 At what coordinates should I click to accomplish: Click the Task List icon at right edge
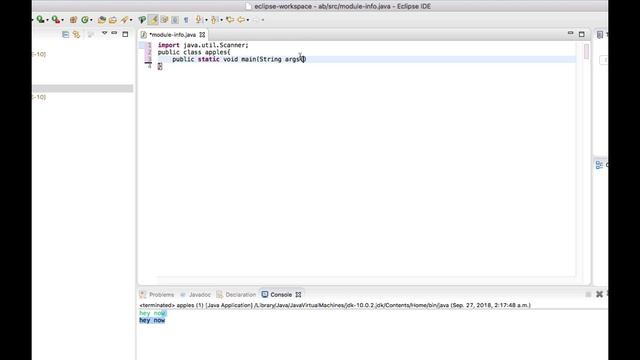click(x=600, y=35)
